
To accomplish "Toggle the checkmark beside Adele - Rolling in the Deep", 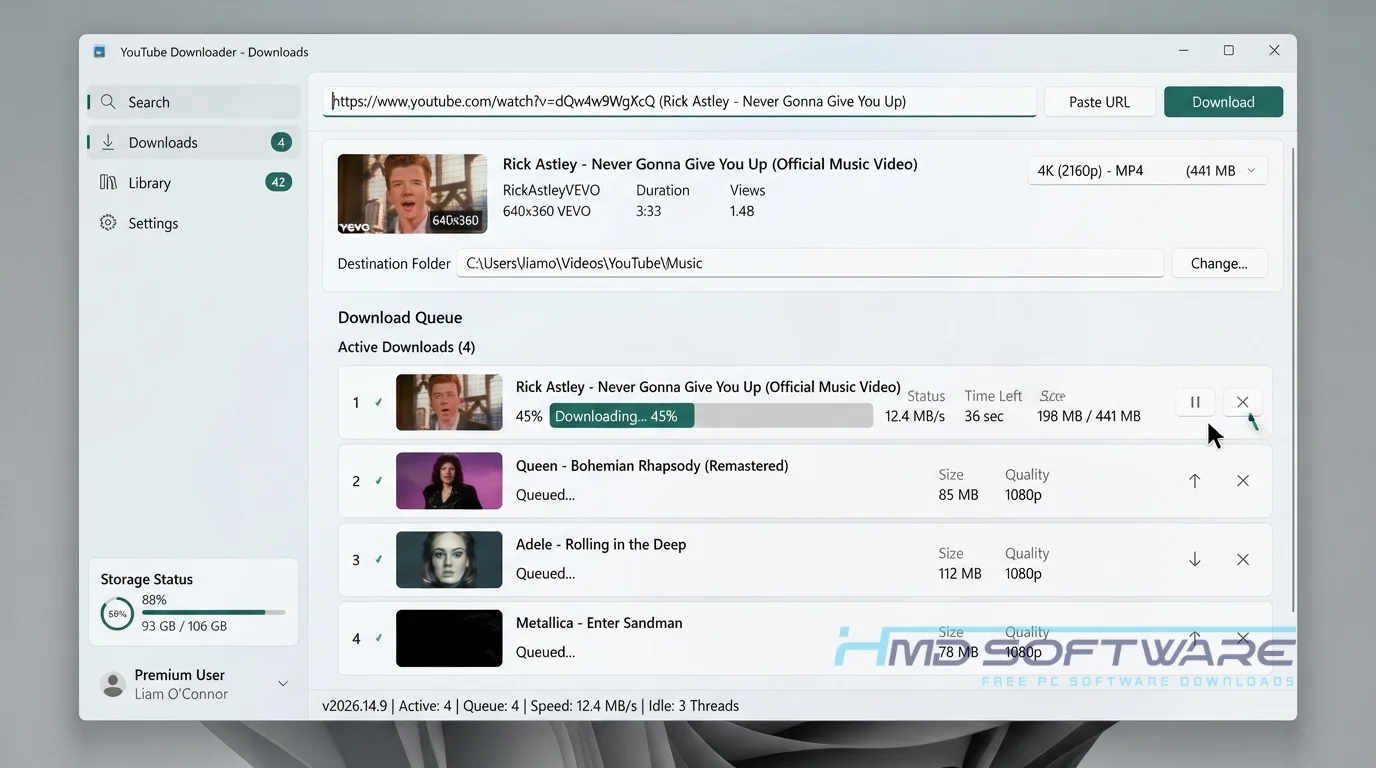I will coord(378,560).
